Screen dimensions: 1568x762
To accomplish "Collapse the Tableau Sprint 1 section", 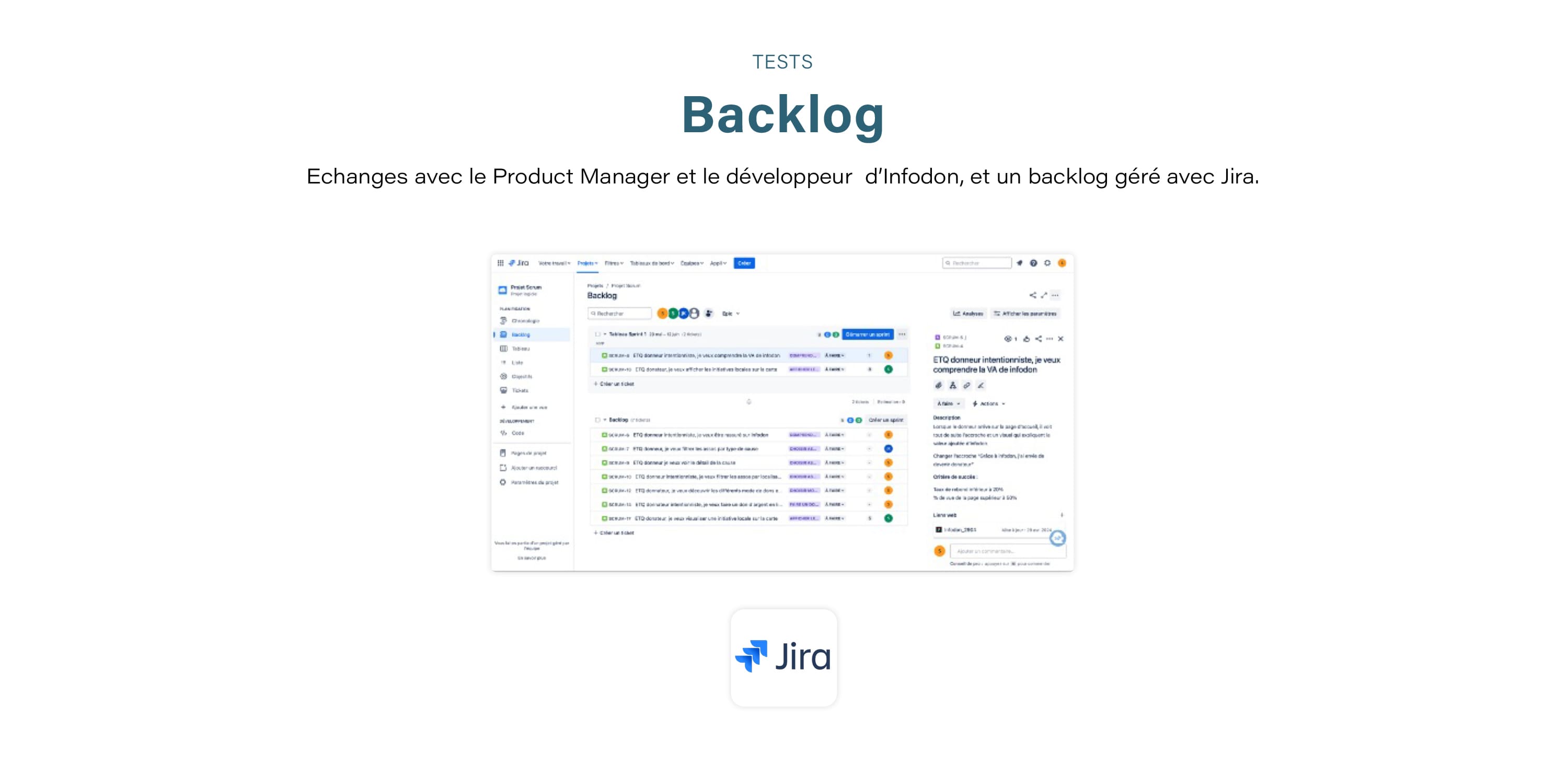I will point(605,334).
